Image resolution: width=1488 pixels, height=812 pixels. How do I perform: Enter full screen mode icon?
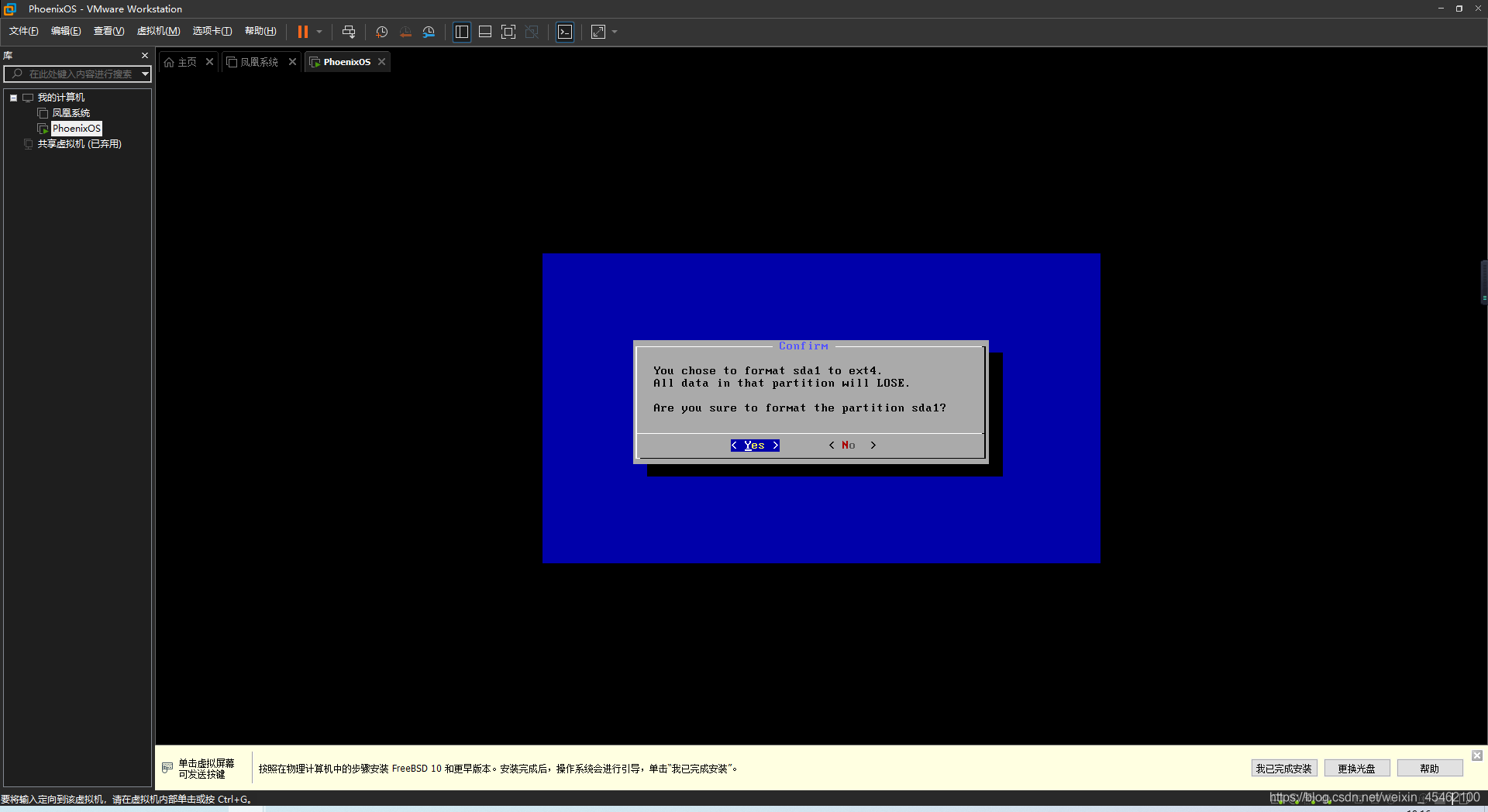(508, 32)
